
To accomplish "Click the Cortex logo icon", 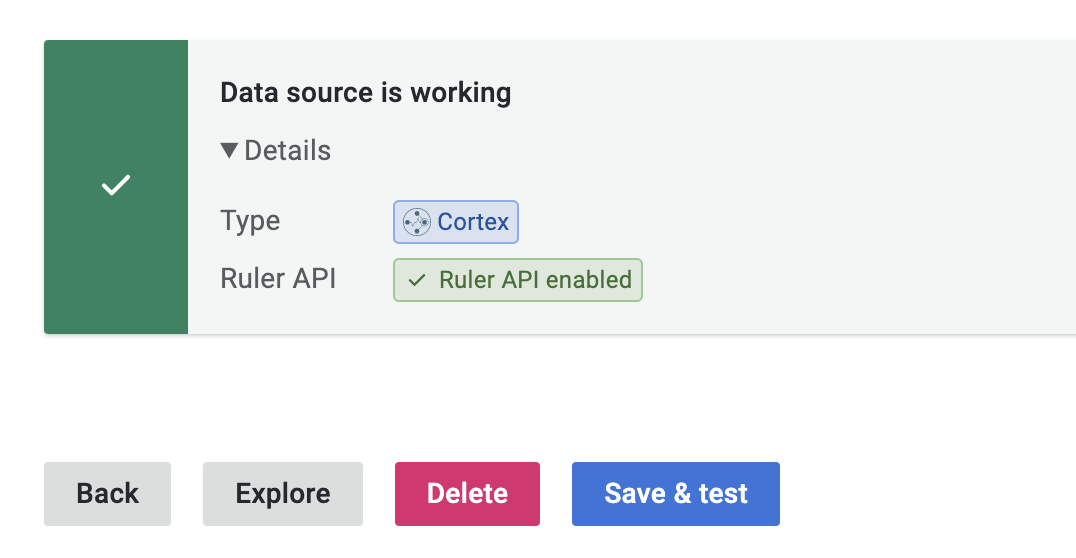I will (416, 222).
